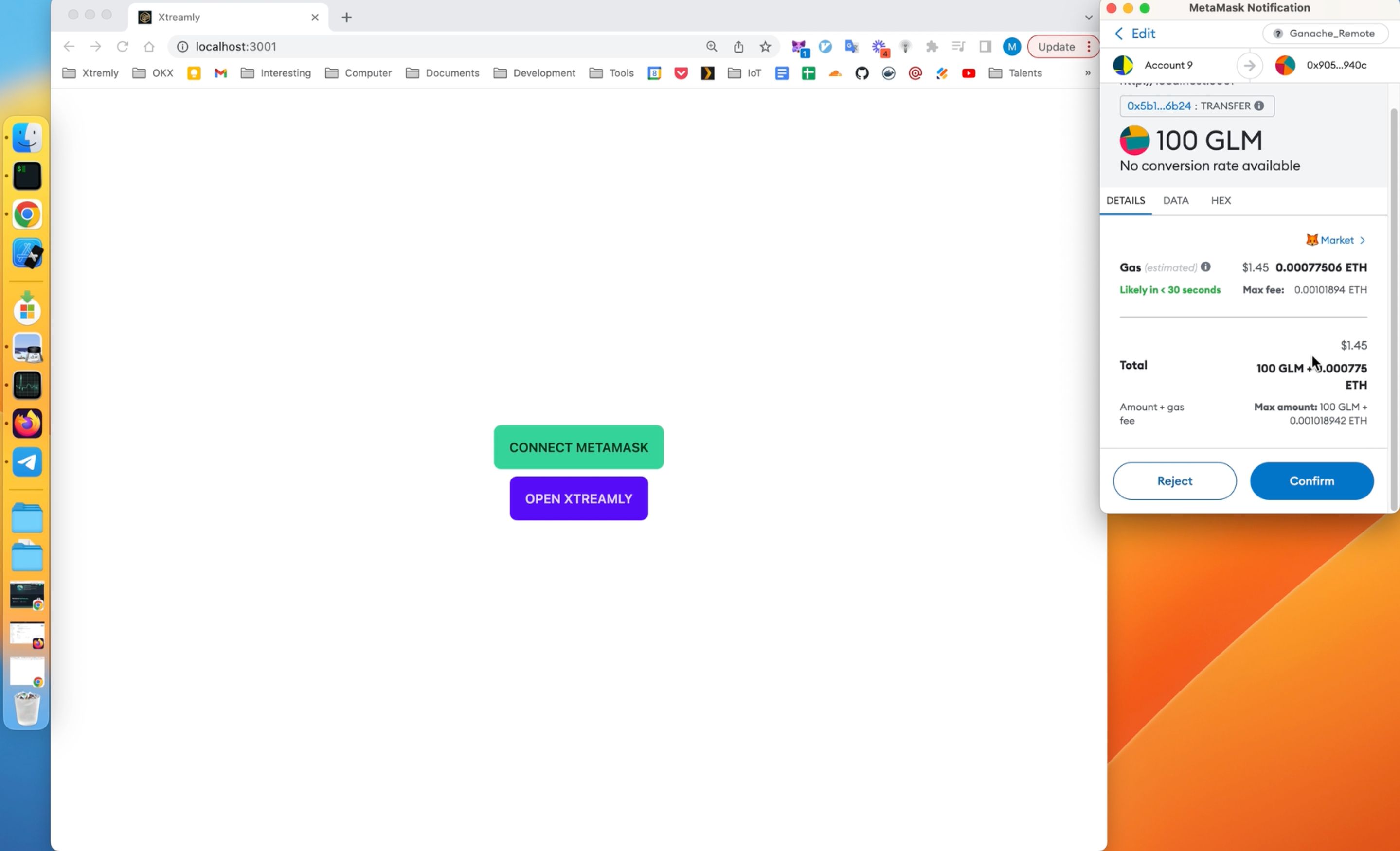
Task: Click the browser home icon
Action: click(x=149, y=47)
